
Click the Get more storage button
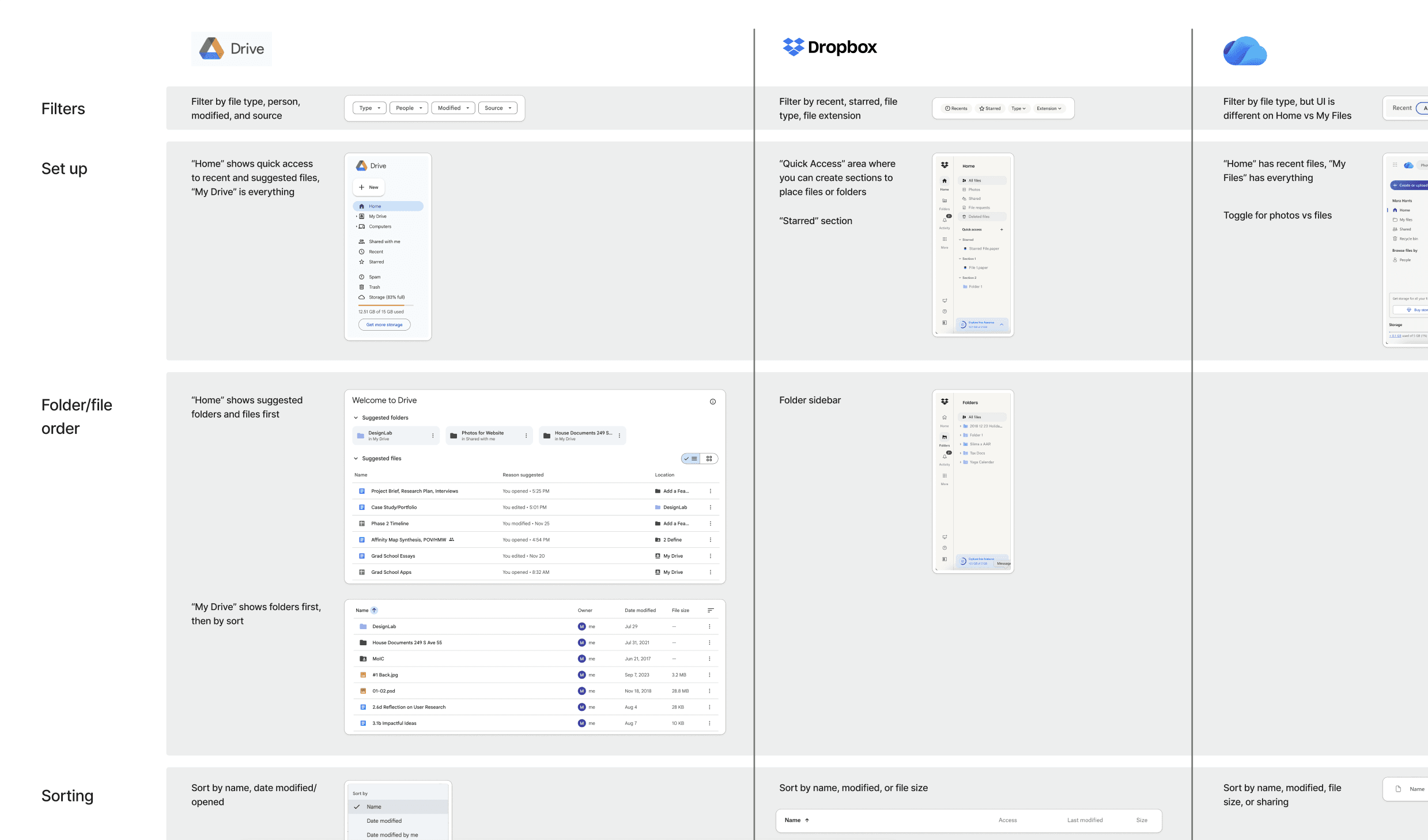point(384,325)
